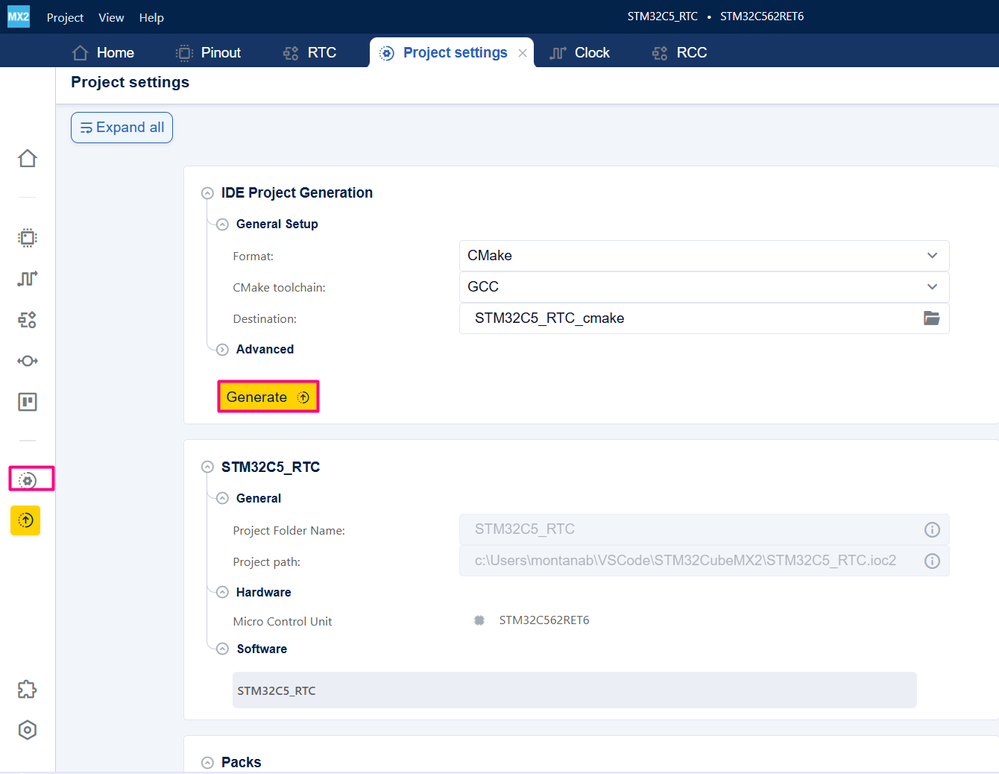Switch to the Home tab
Viewport: 999px width, 774px height.
coord(103,53)
